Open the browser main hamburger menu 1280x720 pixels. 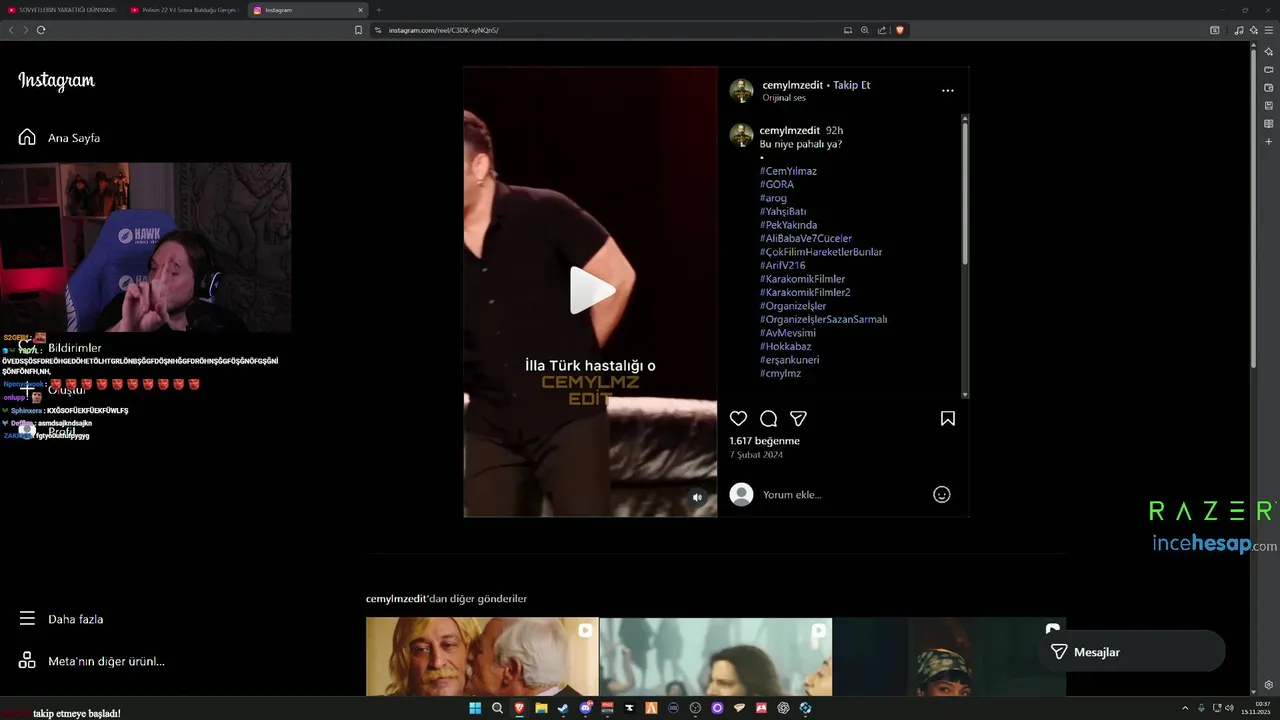point(1269,30)
